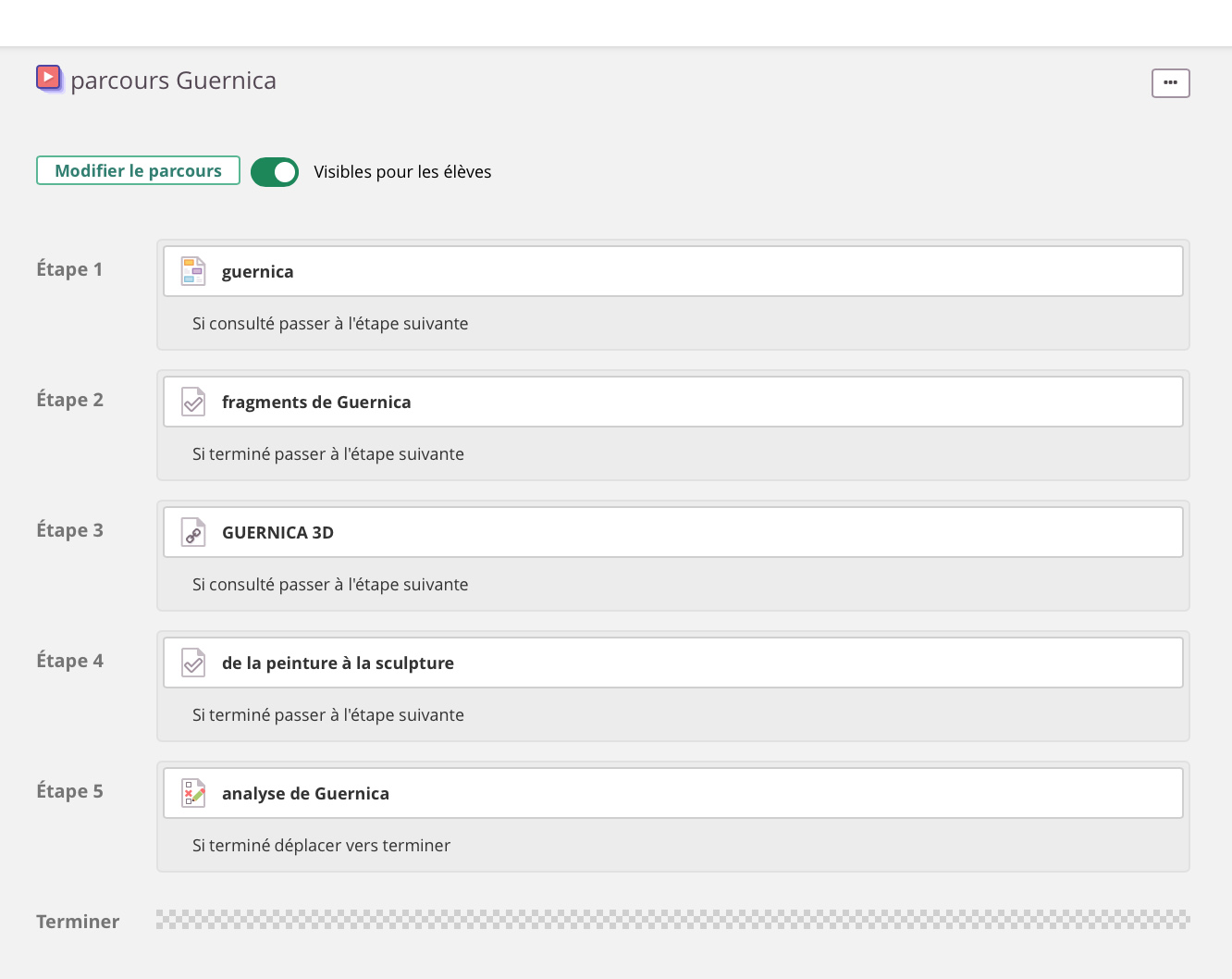Open the three-dots options menu

pos(1170,83)
